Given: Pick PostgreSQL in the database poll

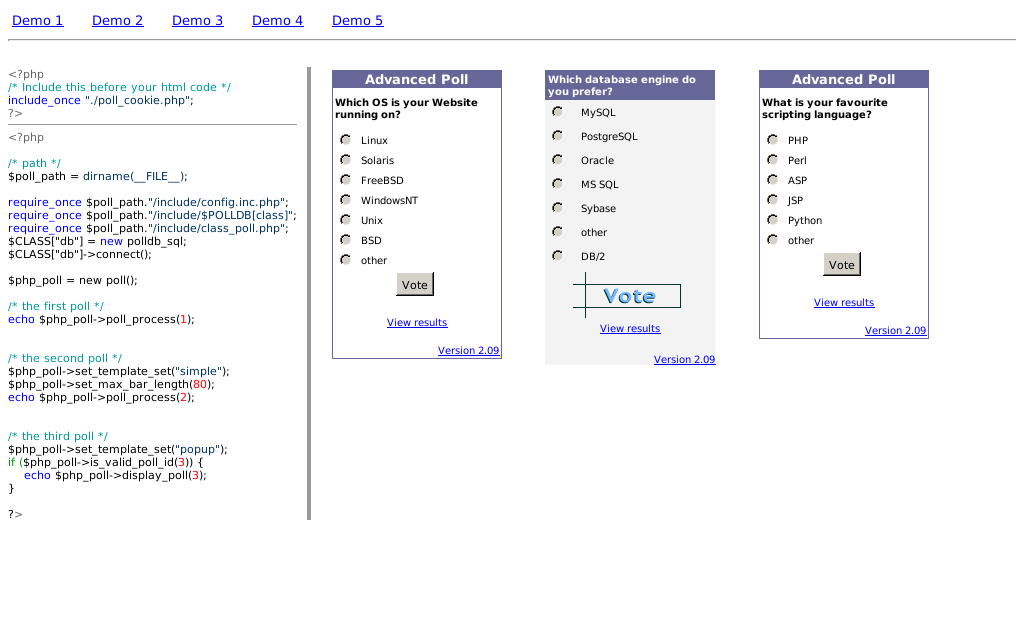Looking at the screenshot, I should [x=557, y=135].
